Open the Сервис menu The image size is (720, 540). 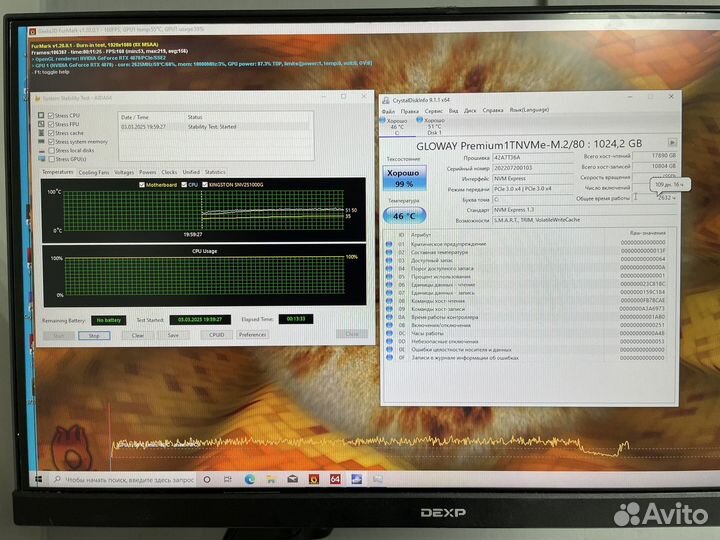point(433,111)
